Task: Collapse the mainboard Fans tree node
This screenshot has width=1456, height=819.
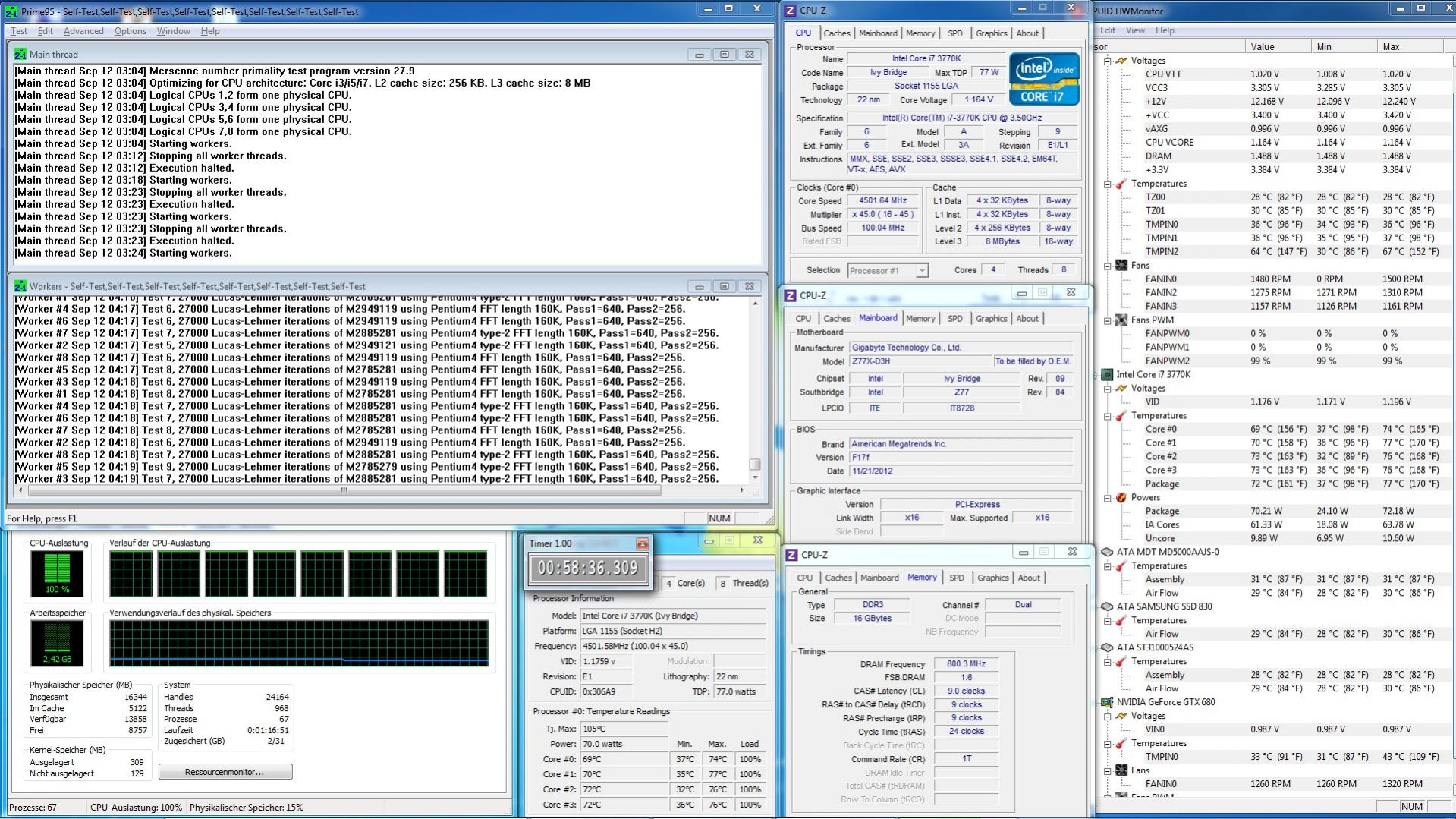Action: [1108, 266]
